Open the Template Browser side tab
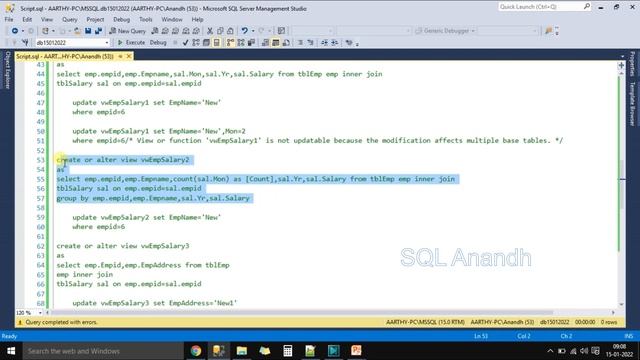This screenshot has height=360, width=640. 632,104
